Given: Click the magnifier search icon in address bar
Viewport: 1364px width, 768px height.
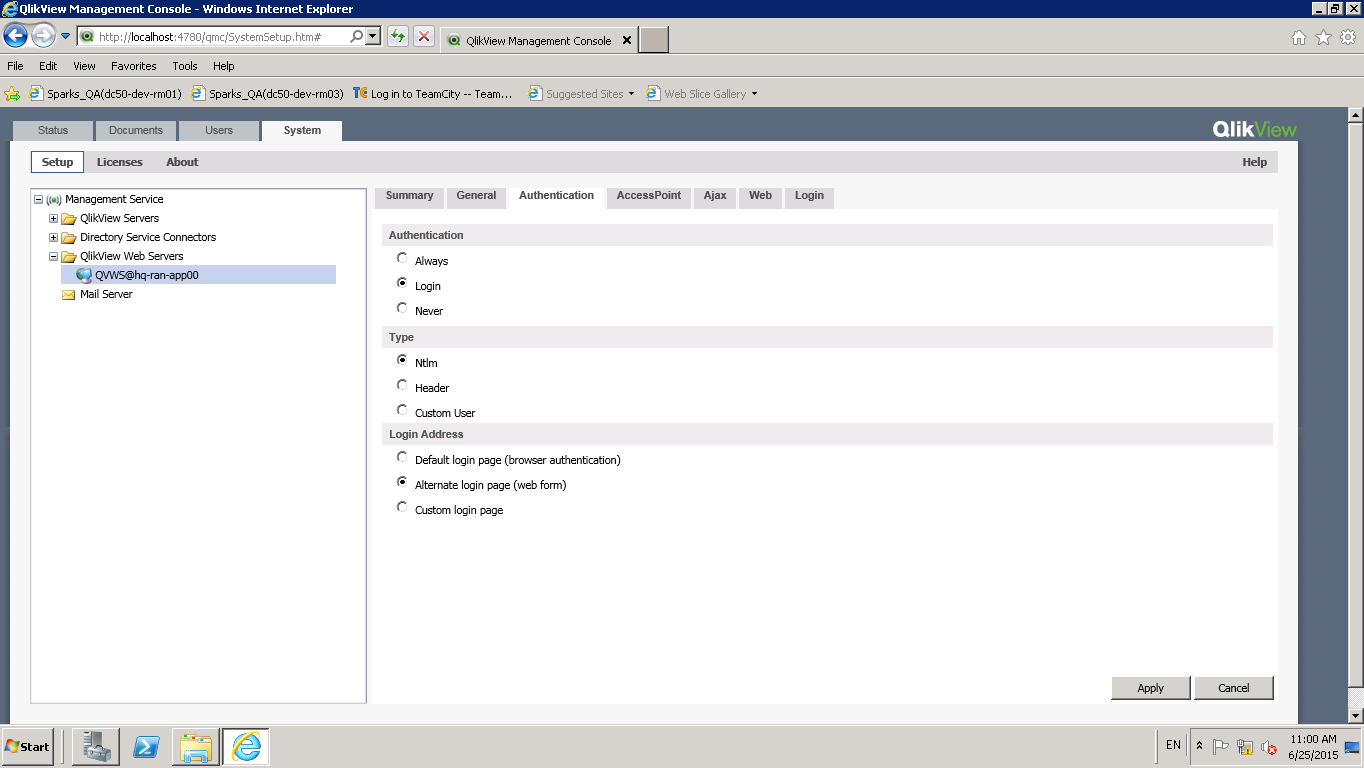Looking at the screenshot, I should 357,37.
